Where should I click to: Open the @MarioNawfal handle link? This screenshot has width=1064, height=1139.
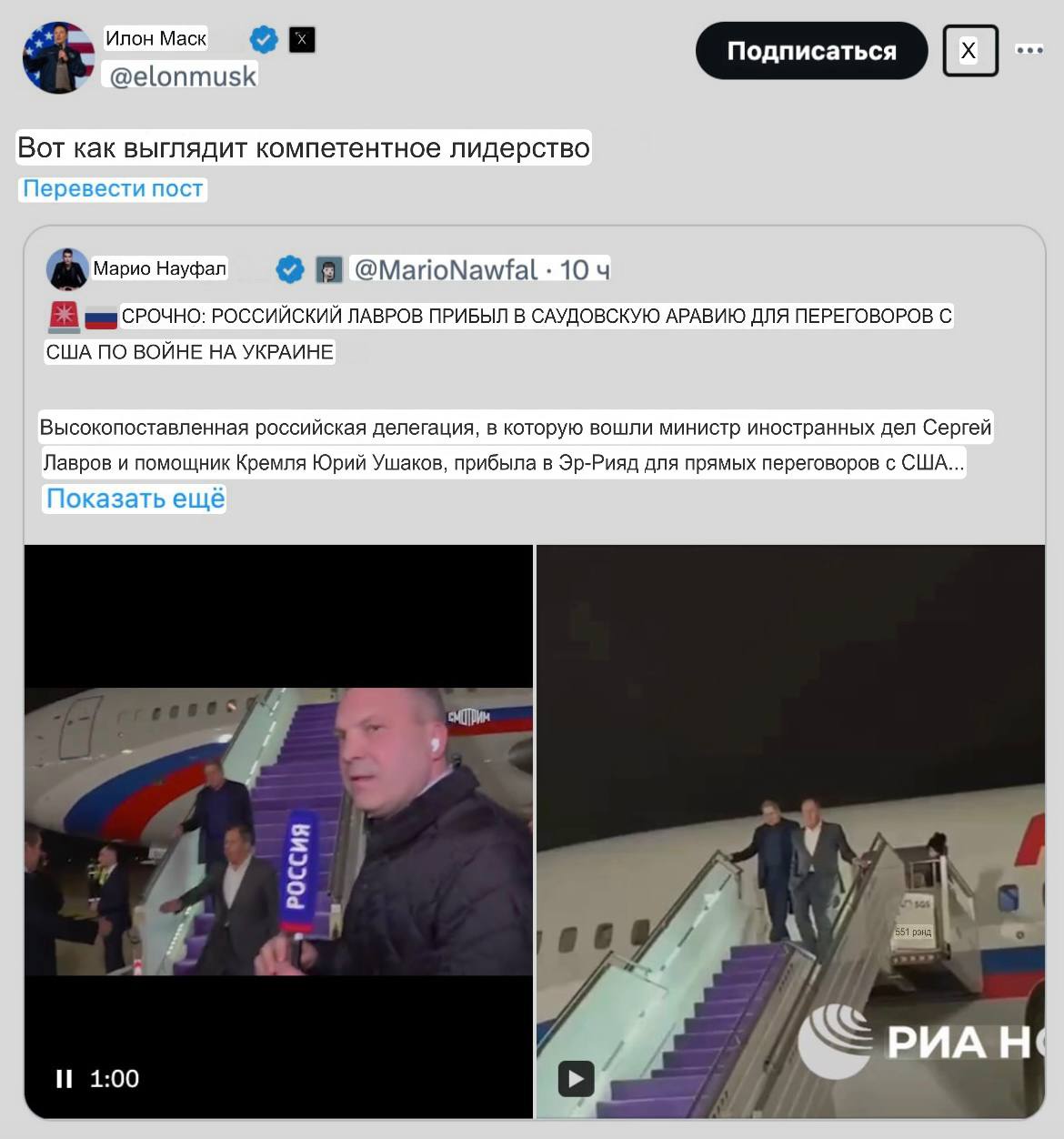[x=446, y=269]
